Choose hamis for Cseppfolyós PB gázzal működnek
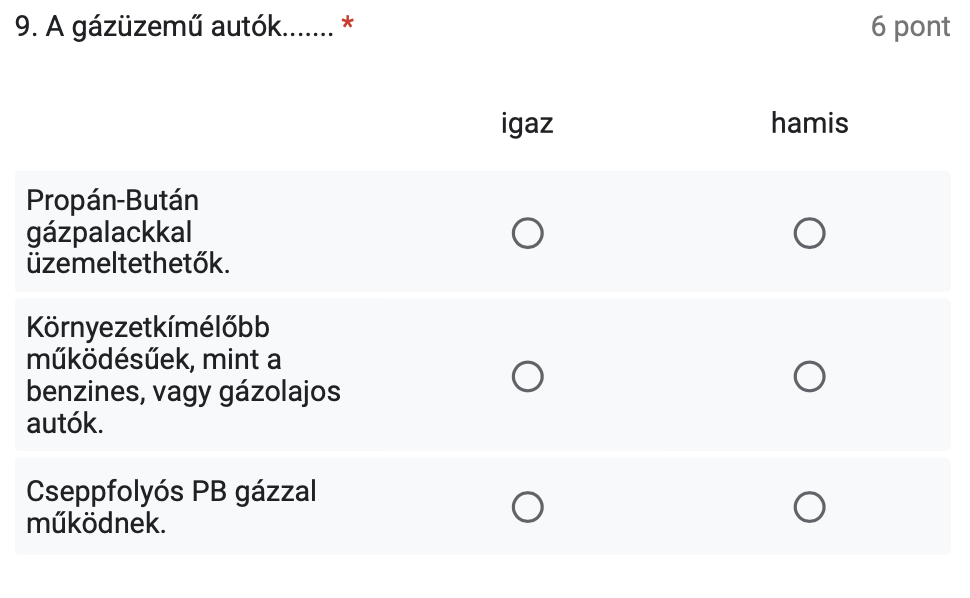970x598 pixels. coord(809,507)
